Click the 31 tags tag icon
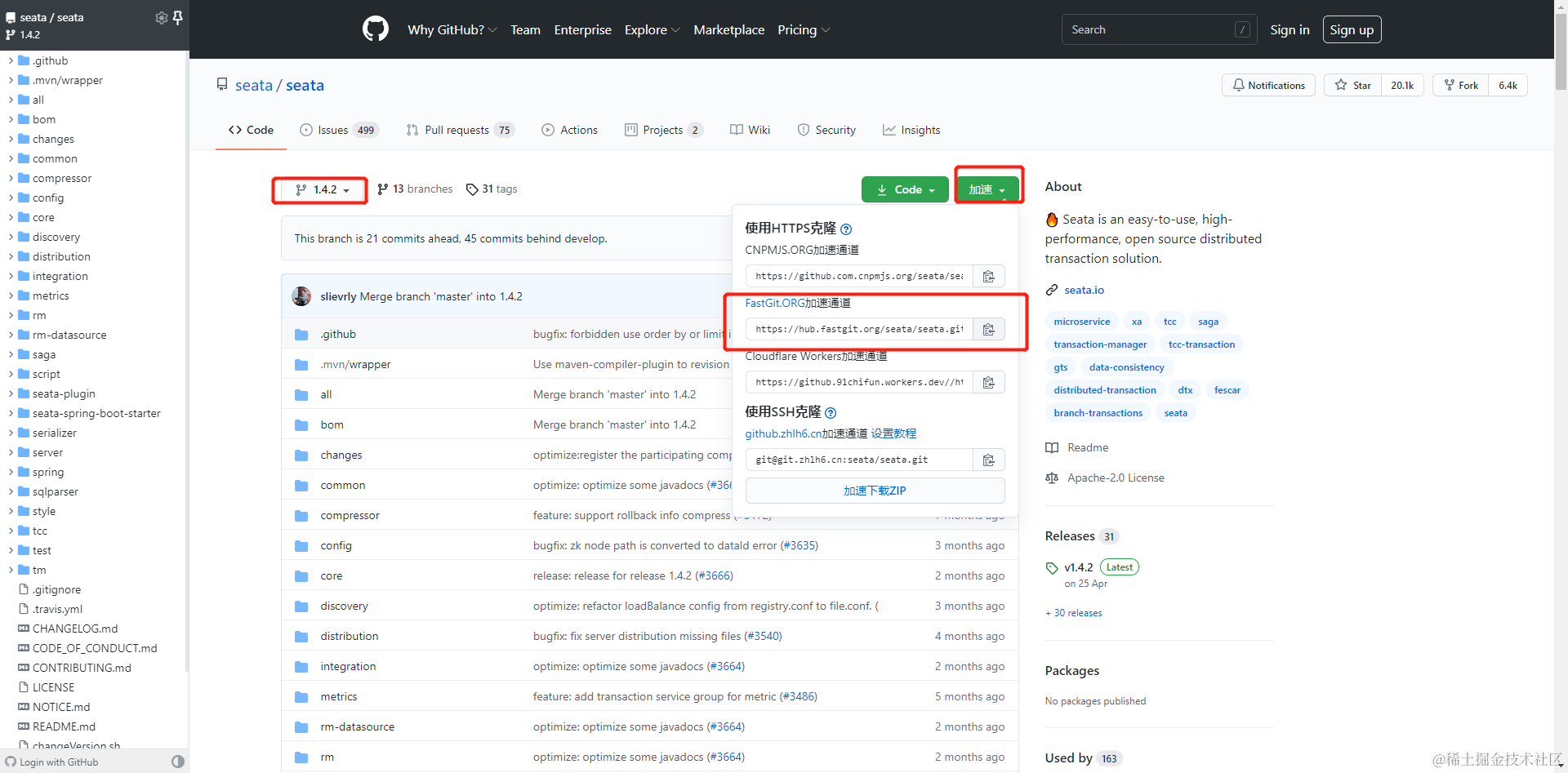The image size is (1568, 773). coord(472,189)
